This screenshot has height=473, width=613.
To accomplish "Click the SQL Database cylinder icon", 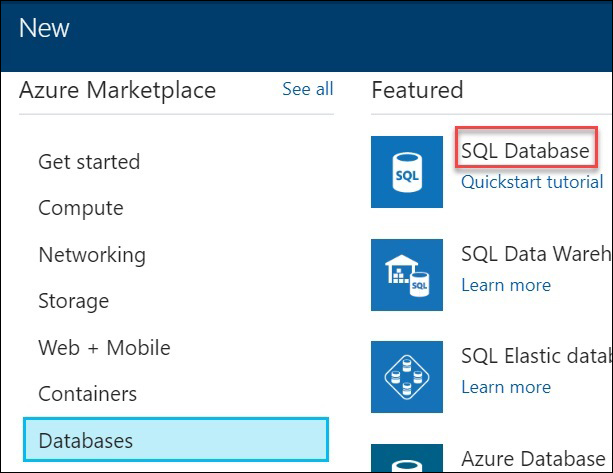I will click(407, 172).
